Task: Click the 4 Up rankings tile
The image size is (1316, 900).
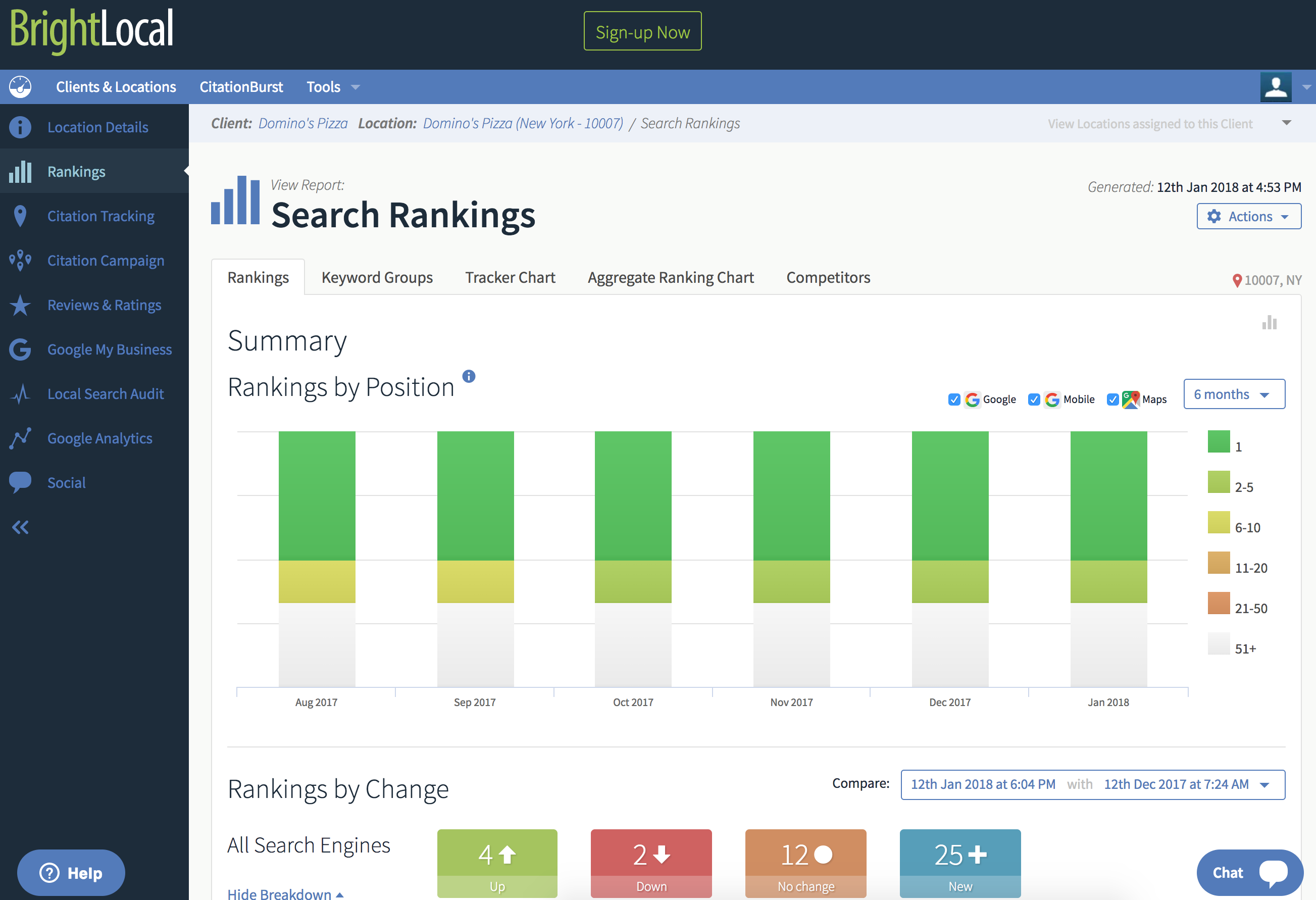Action: [496, 863]
